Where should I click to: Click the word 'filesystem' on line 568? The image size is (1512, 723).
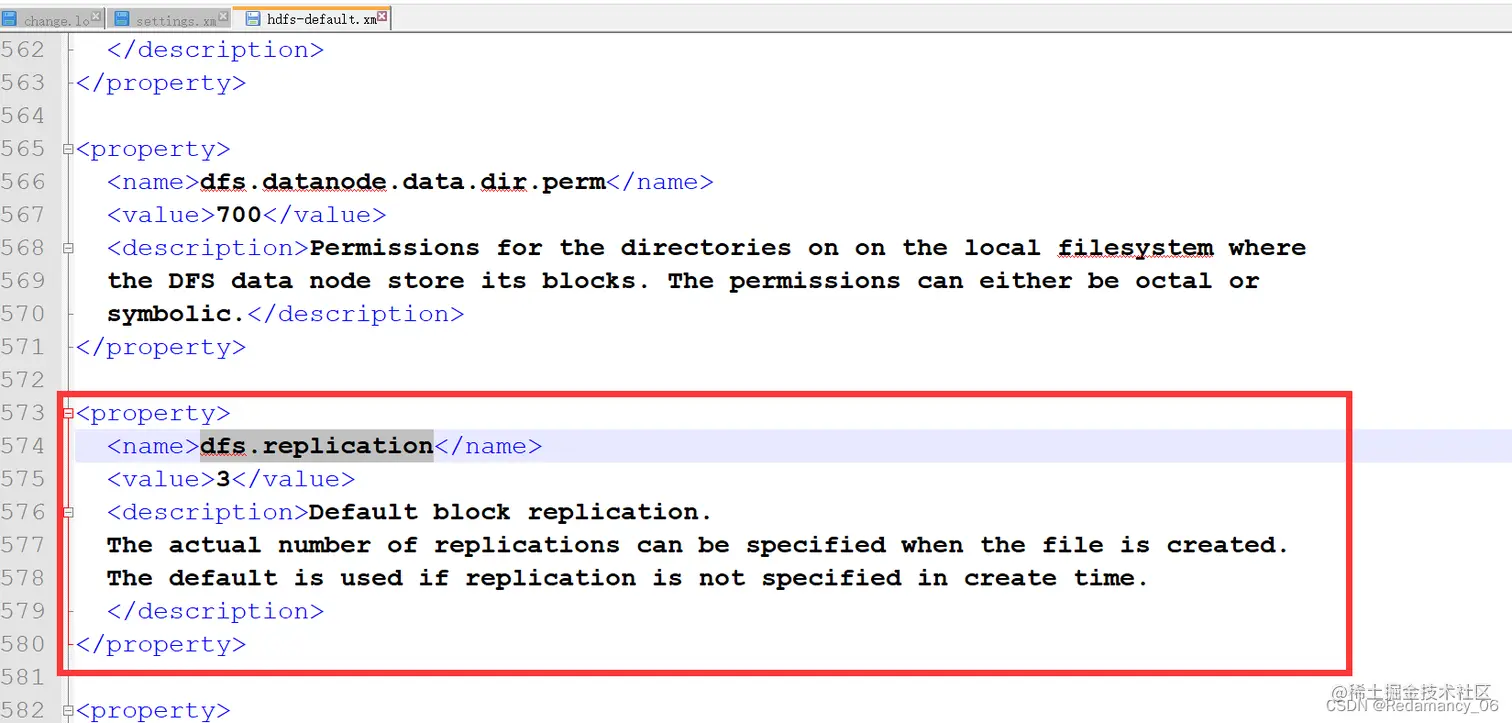pyautogui.click(x=1136, y=248)
